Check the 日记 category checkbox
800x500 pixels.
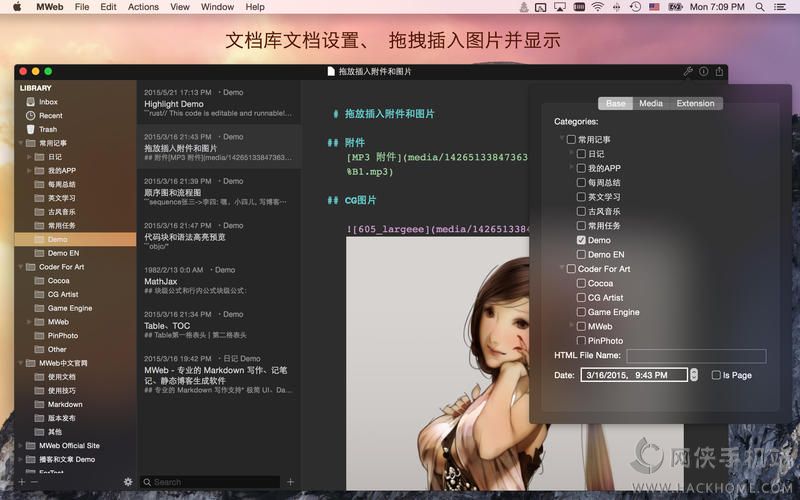click(581, 154)
